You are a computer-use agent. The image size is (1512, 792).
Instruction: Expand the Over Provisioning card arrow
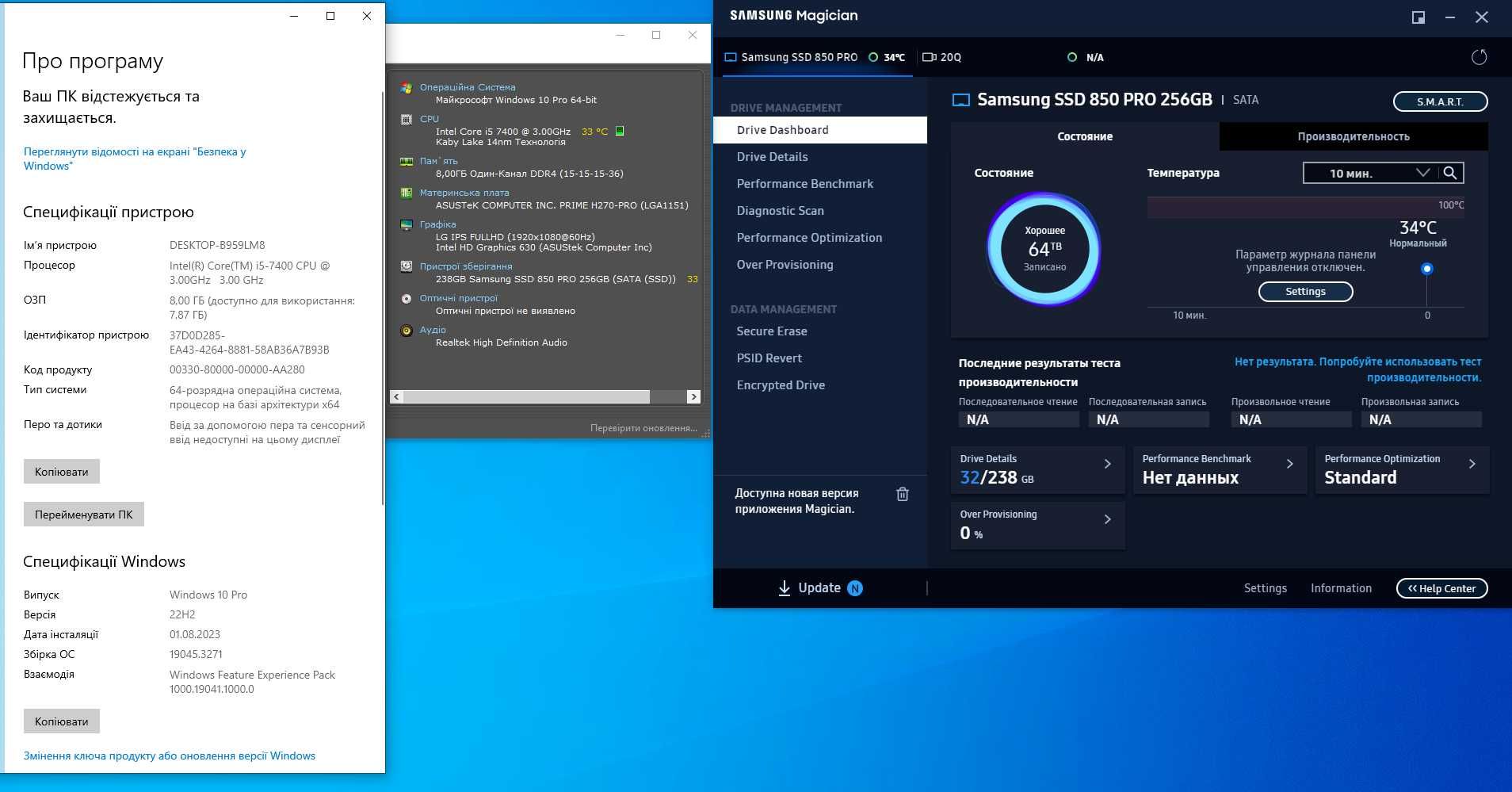[x=1107, y=519]
